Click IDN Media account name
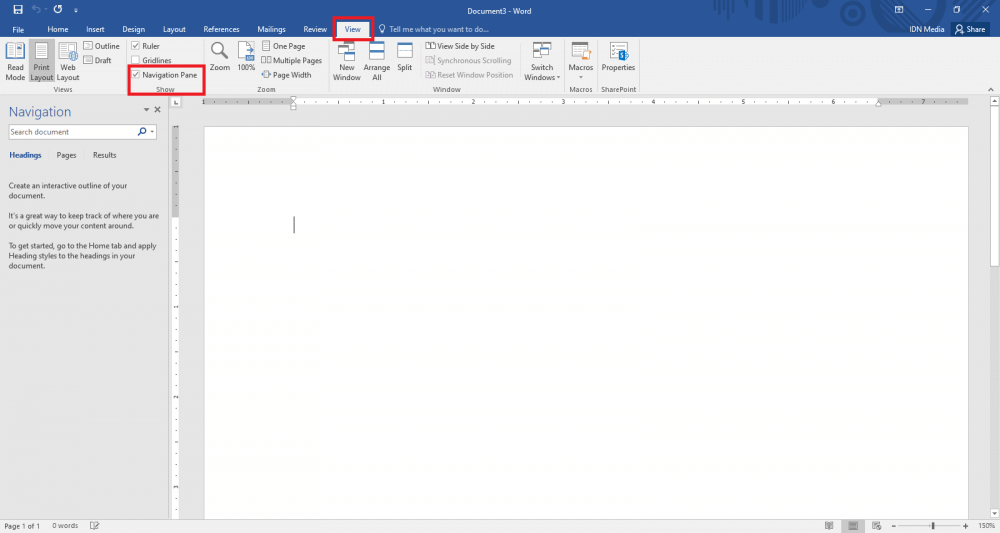 pos(927,29)
